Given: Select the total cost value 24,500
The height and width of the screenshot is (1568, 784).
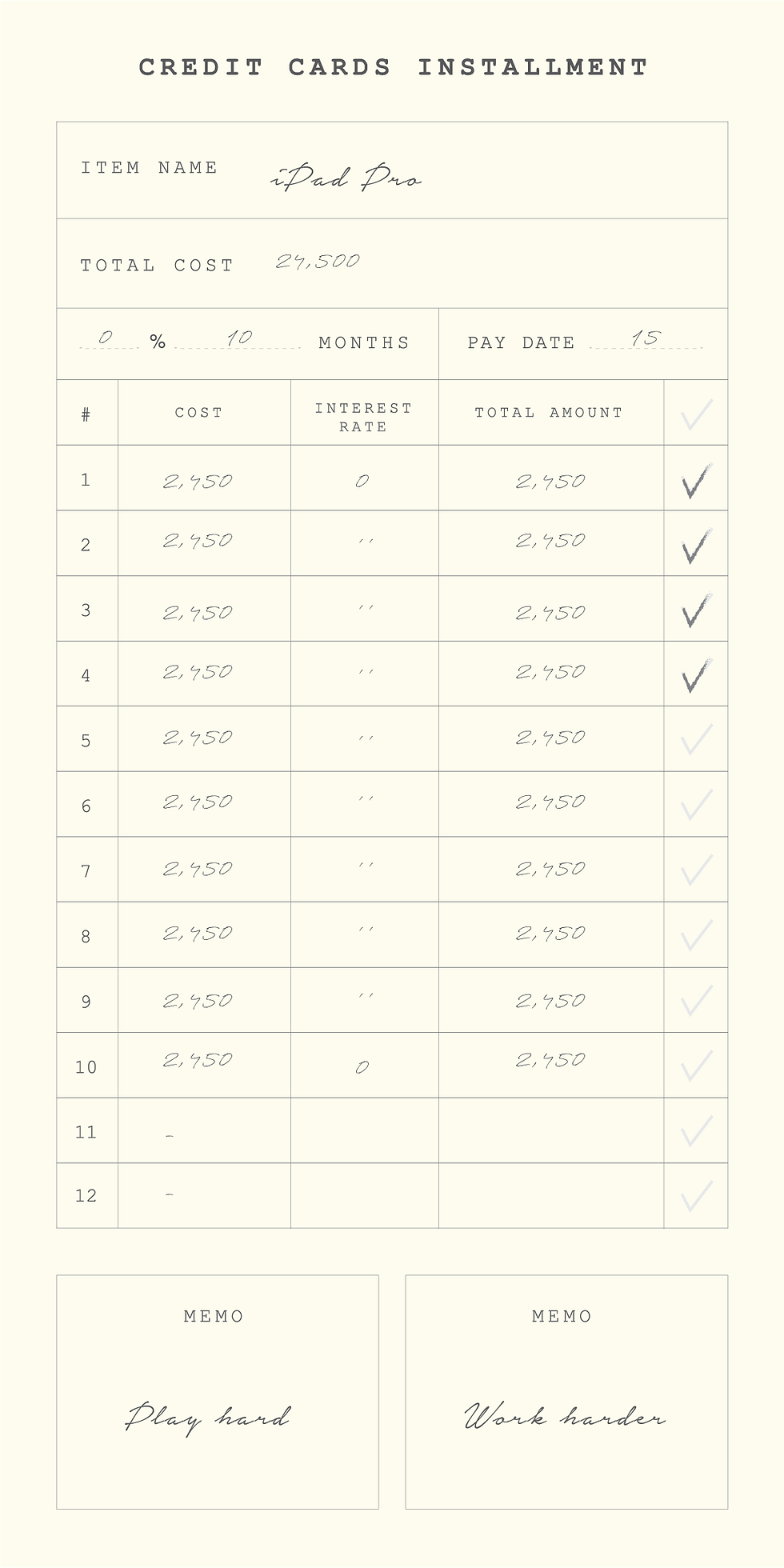Looking at the screenshot, I should point(318,262).
